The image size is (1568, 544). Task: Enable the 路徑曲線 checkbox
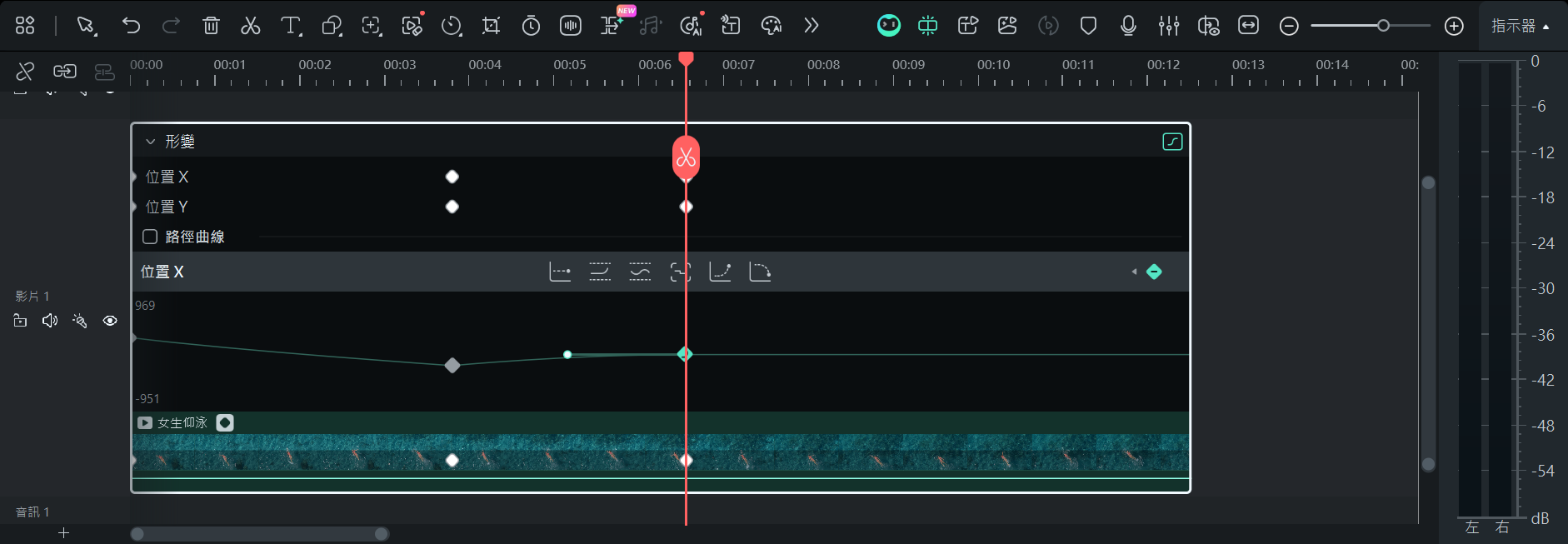pos(150,237)
